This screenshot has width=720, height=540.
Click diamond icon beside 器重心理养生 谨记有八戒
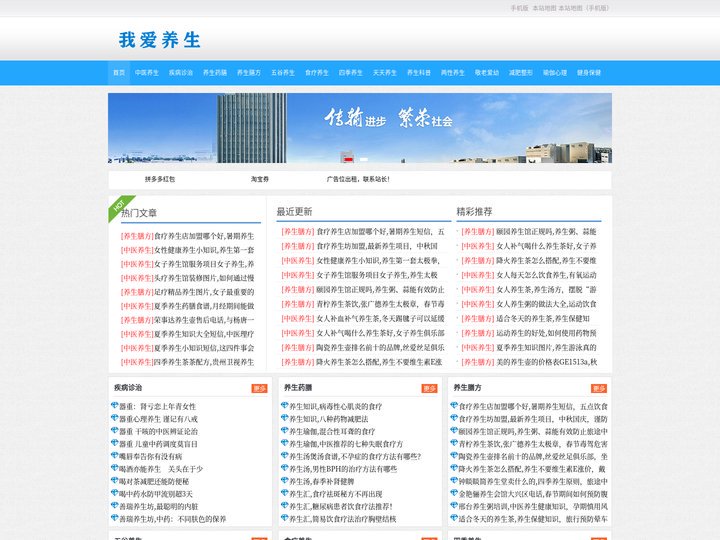point(115,418)
